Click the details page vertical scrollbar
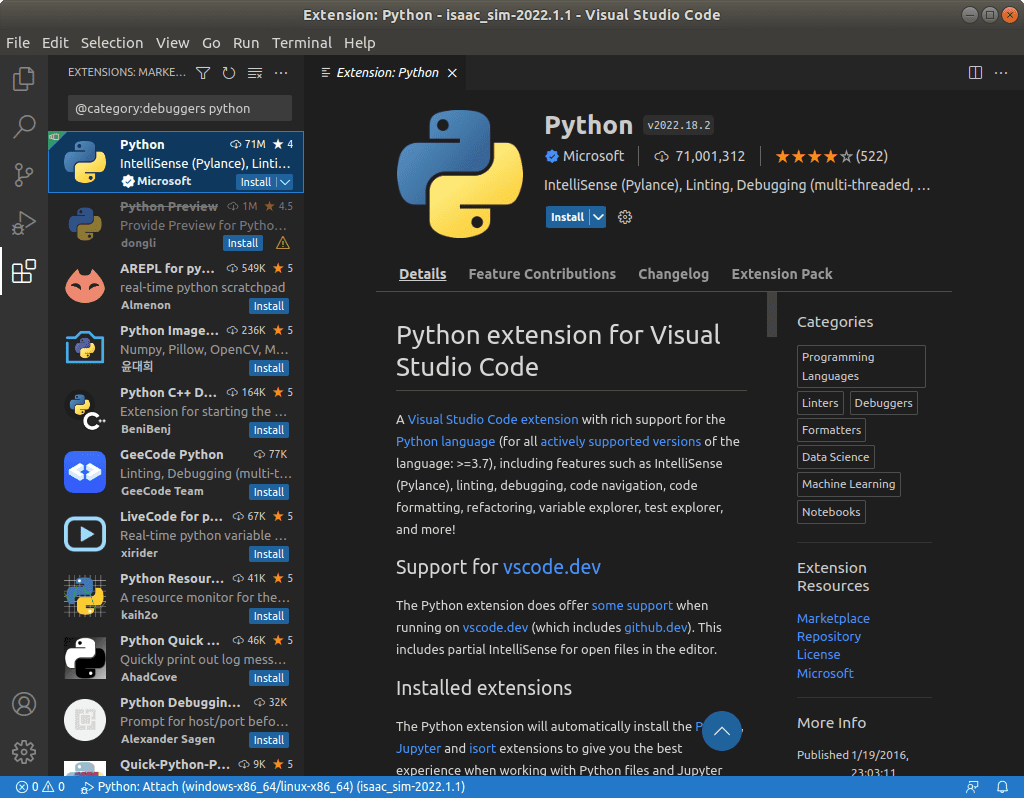Screen dimensions: 1024x798 pyautogui.click(x=772, y=315)
